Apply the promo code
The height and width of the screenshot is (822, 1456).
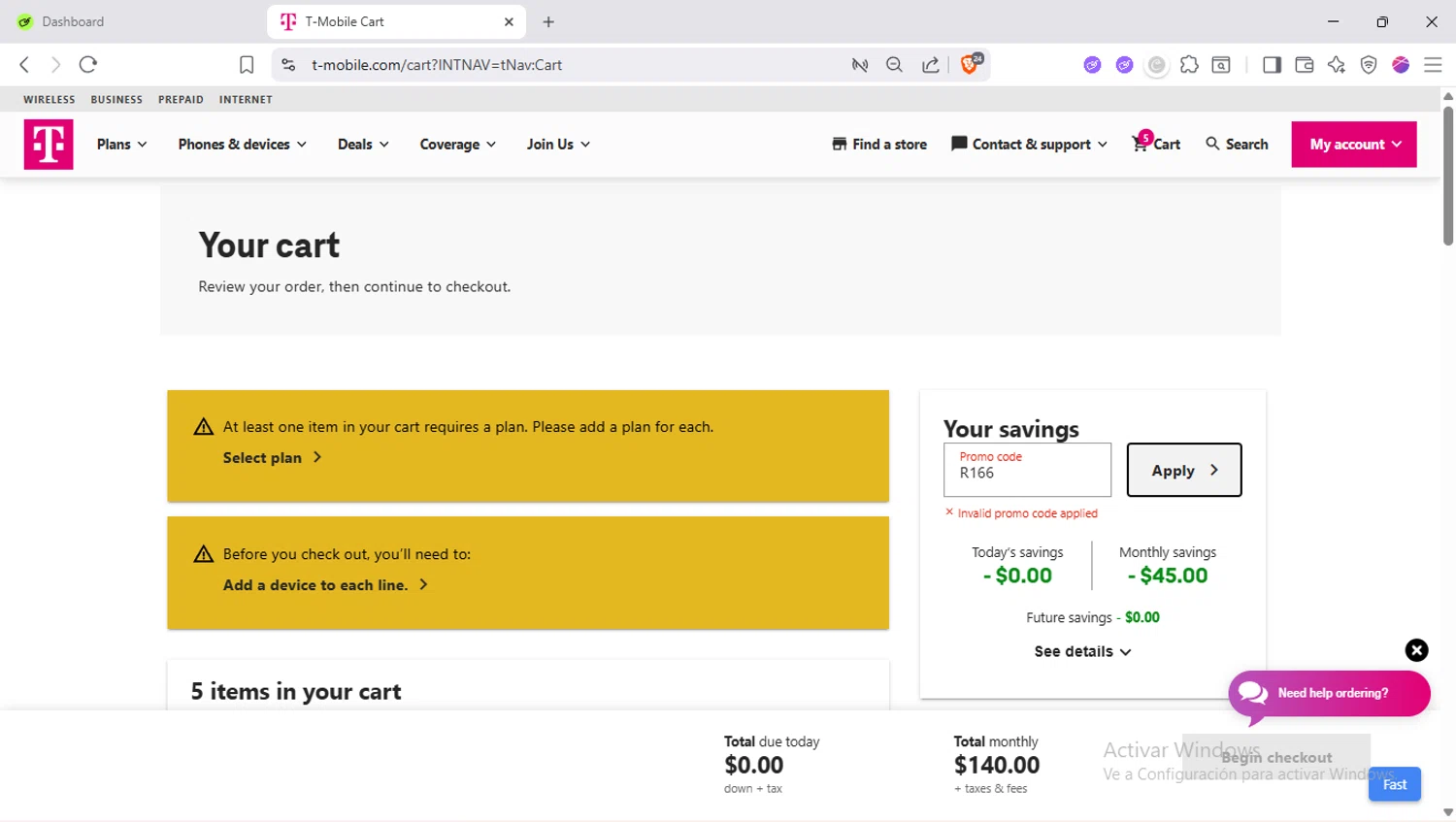tap(1184, 470)
